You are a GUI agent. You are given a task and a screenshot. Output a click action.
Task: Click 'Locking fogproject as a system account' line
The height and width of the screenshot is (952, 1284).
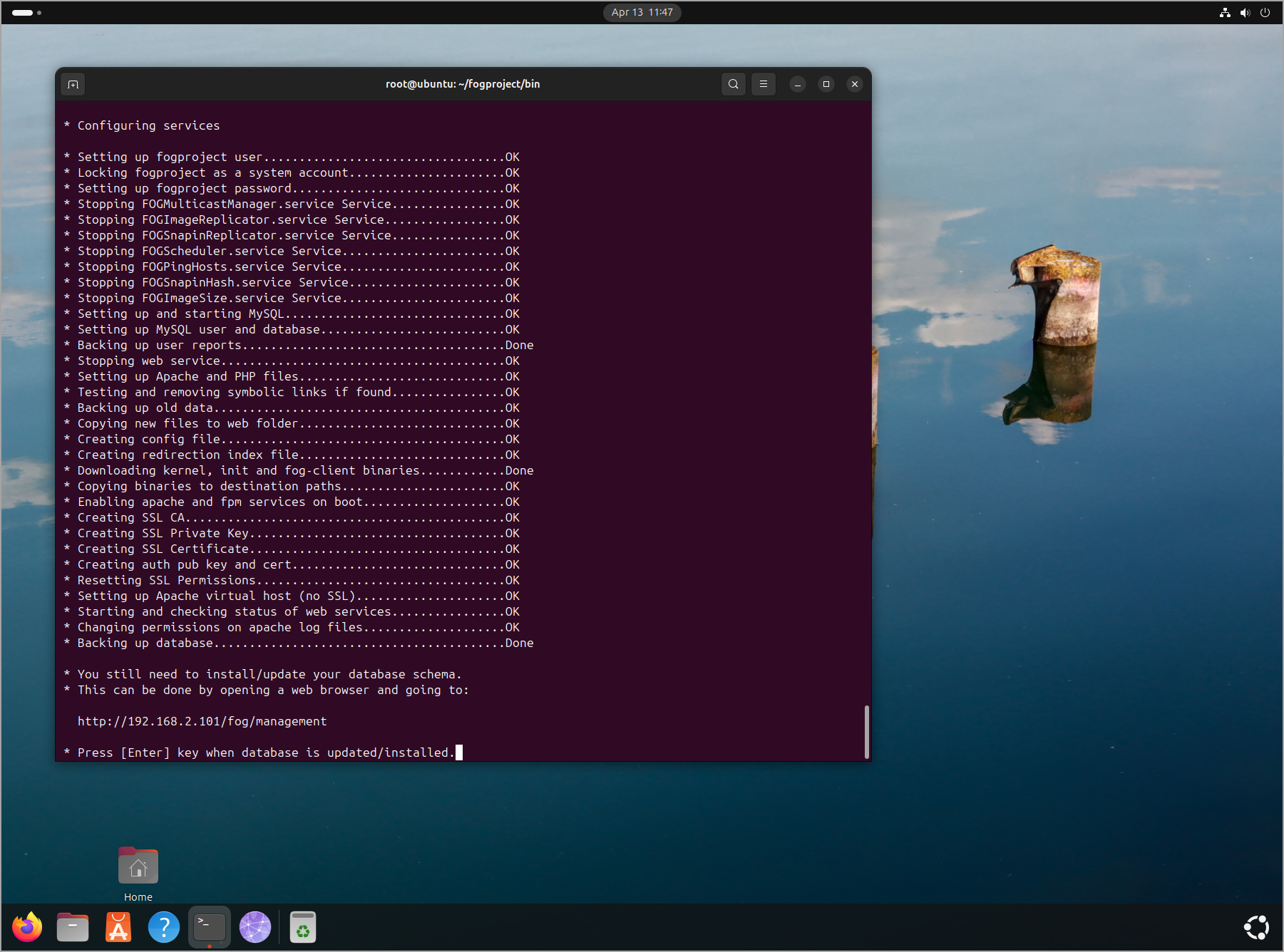(292, 172)
